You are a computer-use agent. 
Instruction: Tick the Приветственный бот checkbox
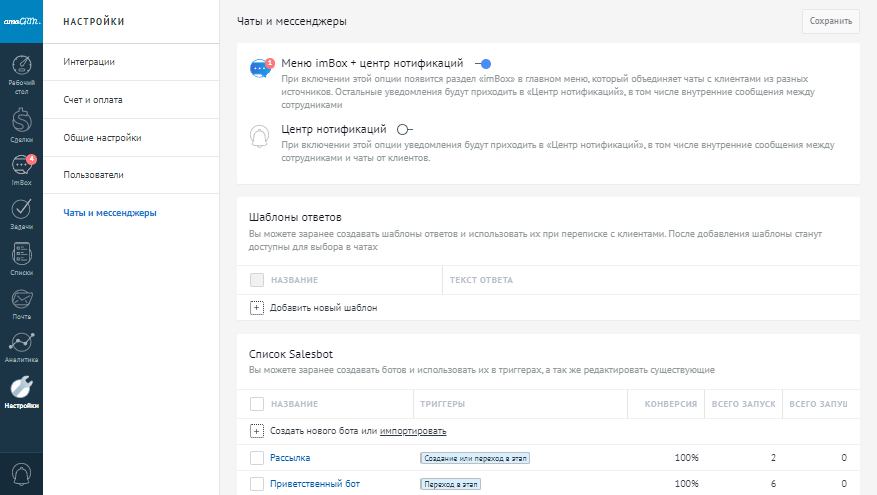pos(257,484)
